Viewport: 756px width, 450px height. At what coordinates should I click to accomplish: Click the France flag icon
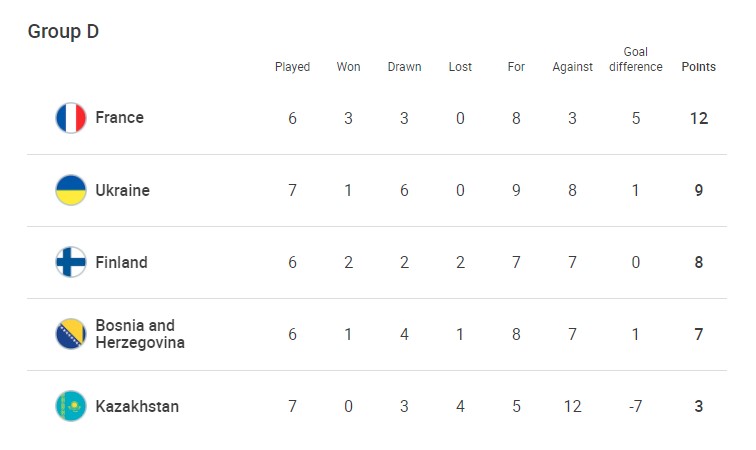[71, 118]
